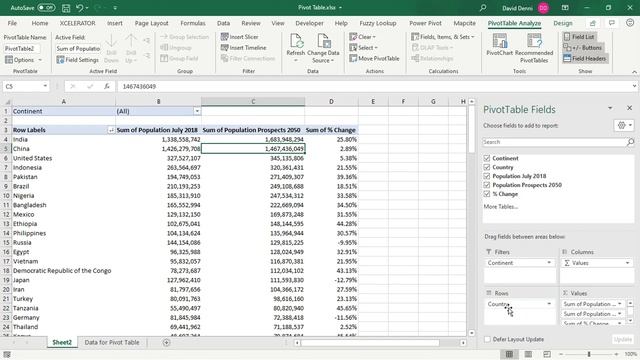This screenshot has height=360, width=640.
Task: Enable Defer Layout Update checkbox
Action: [x=487, y=339]
